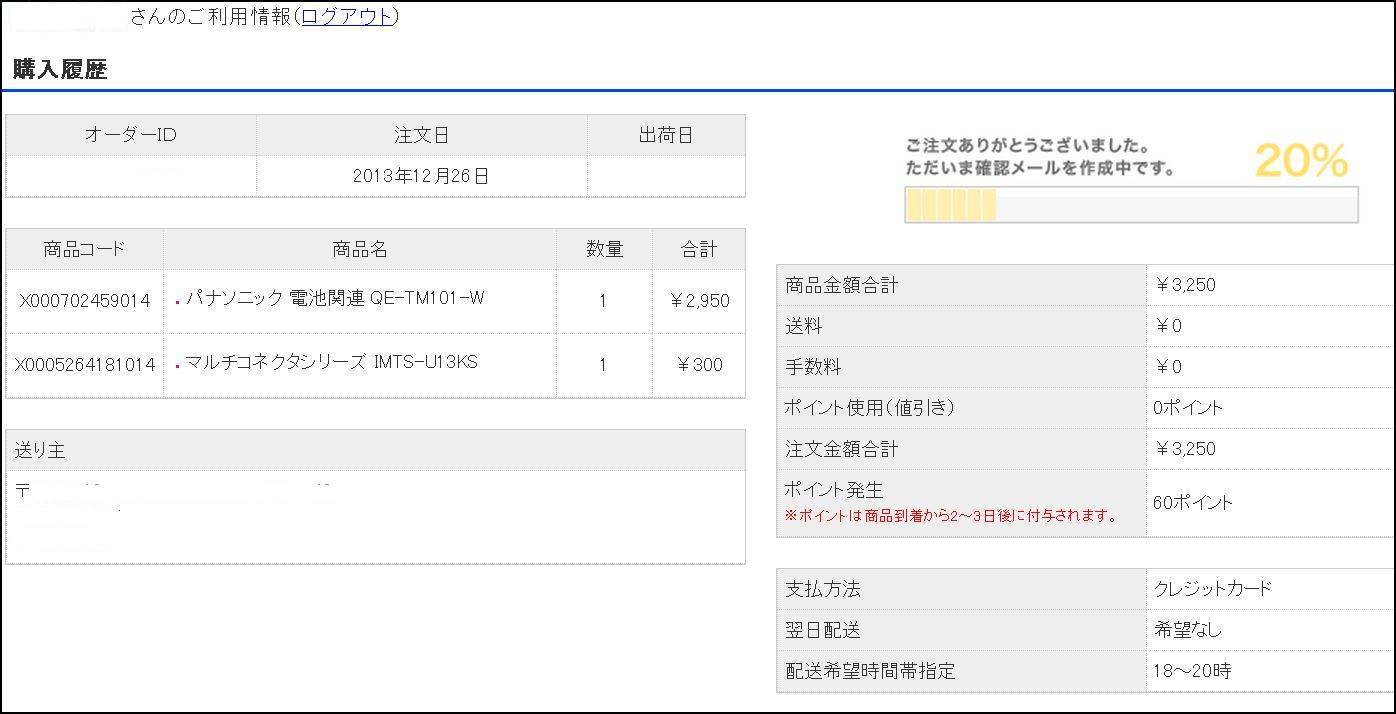
Task: Click product code X000702459014
Action: (x=84, y=300)
